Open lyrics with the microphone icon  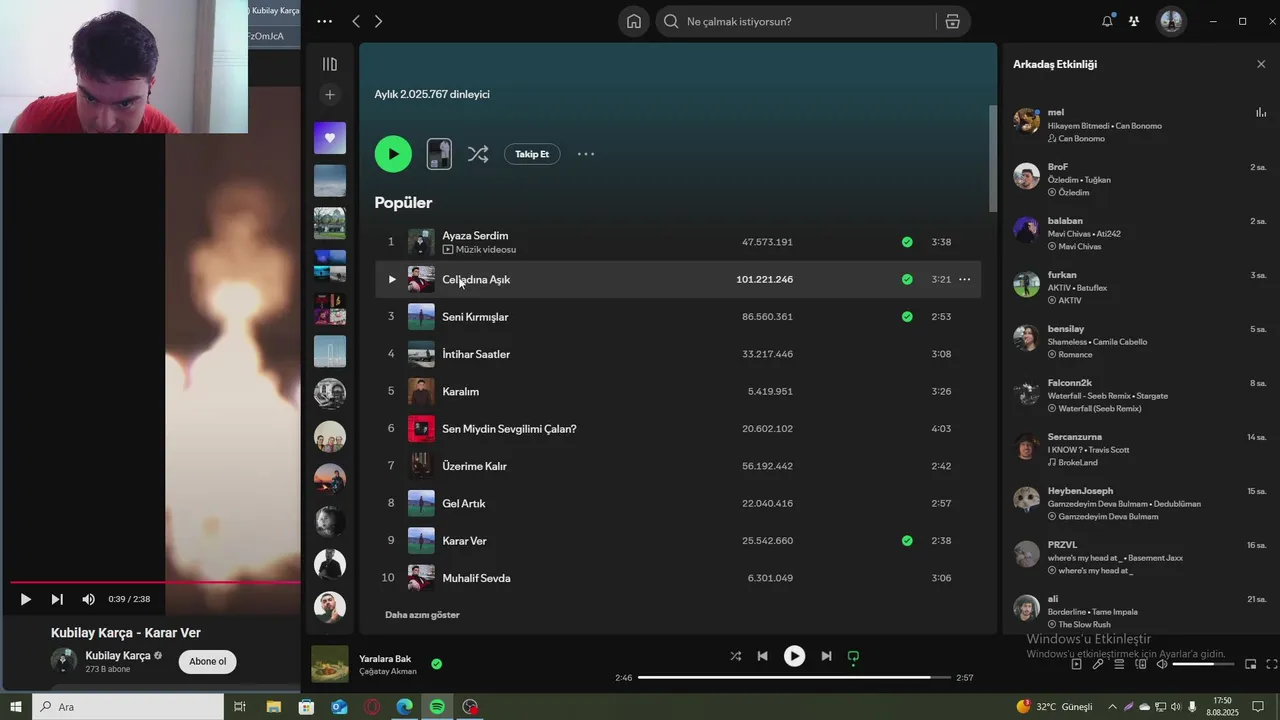click(1098, 664)
